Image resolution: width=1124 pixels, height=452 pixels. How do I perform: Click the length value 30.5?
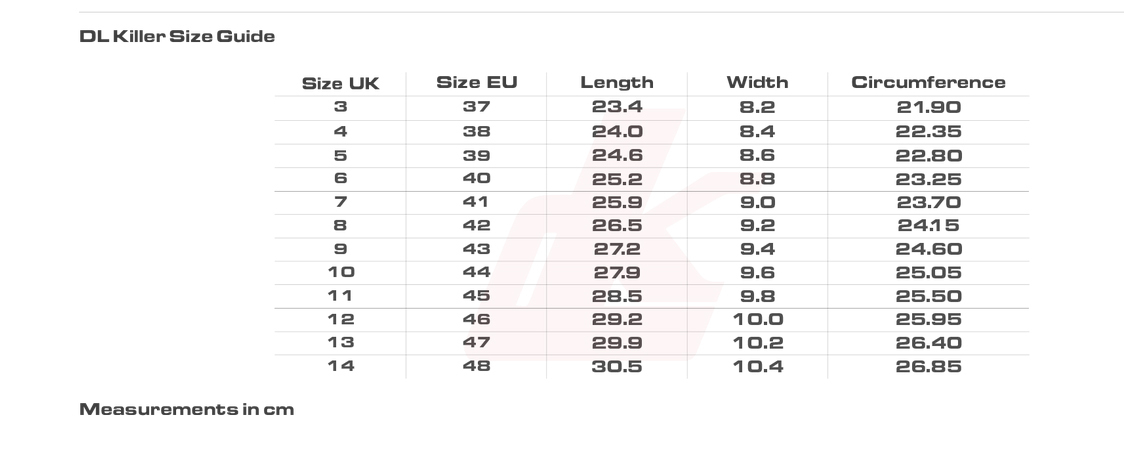pyautogui.click(x=616, y=367)
